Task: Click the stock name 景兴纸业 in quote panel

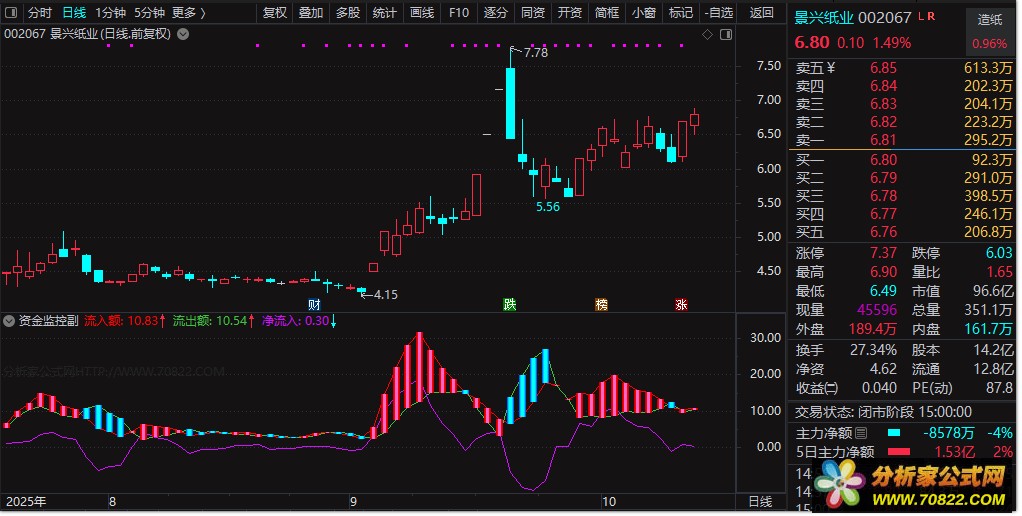Action: tap(823, 18)
